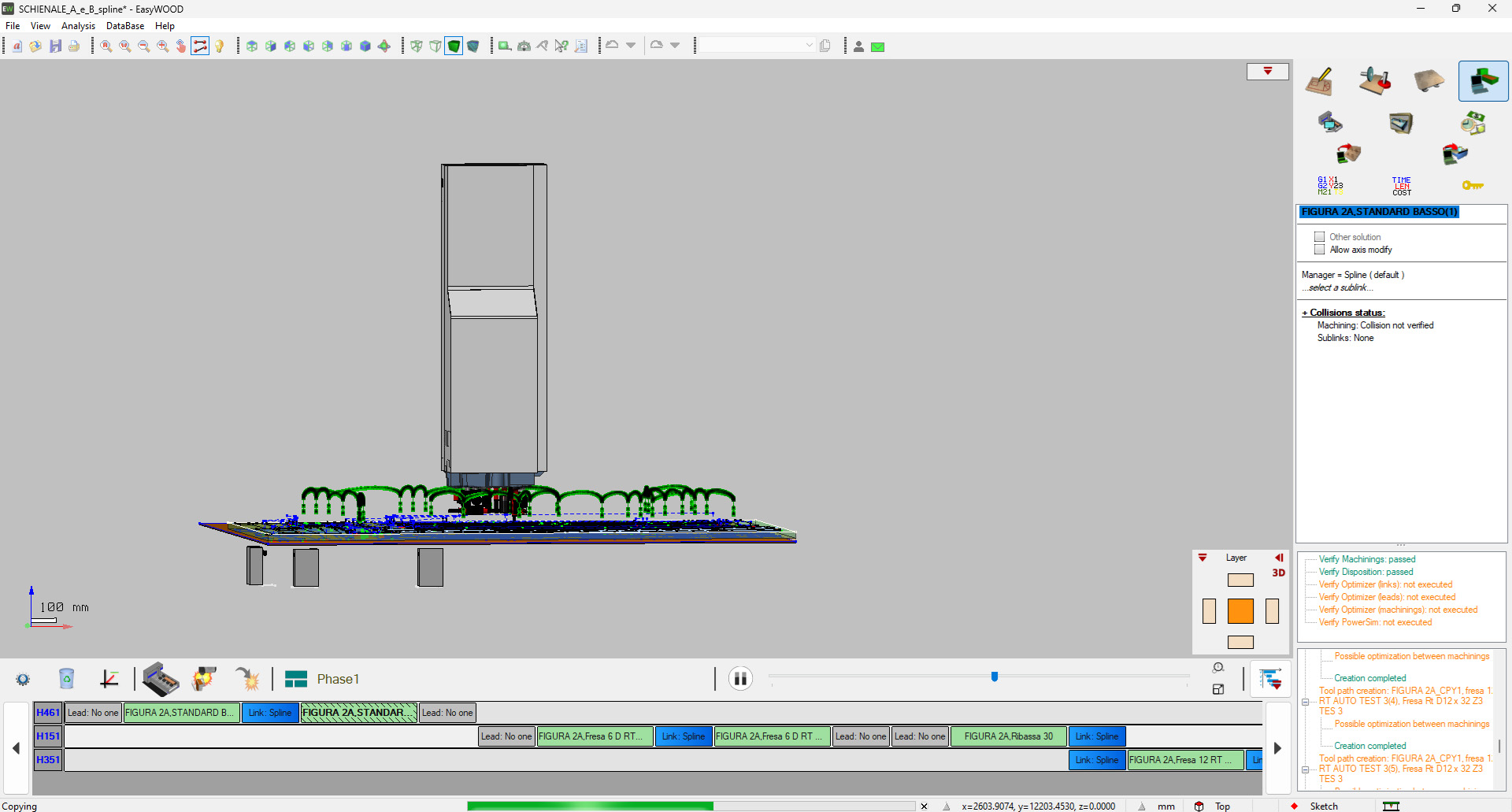Screen dimensions: 1512x812
Task: Click the green envelope mail icon
Action: pyautogui.click(x=878, y=46)
